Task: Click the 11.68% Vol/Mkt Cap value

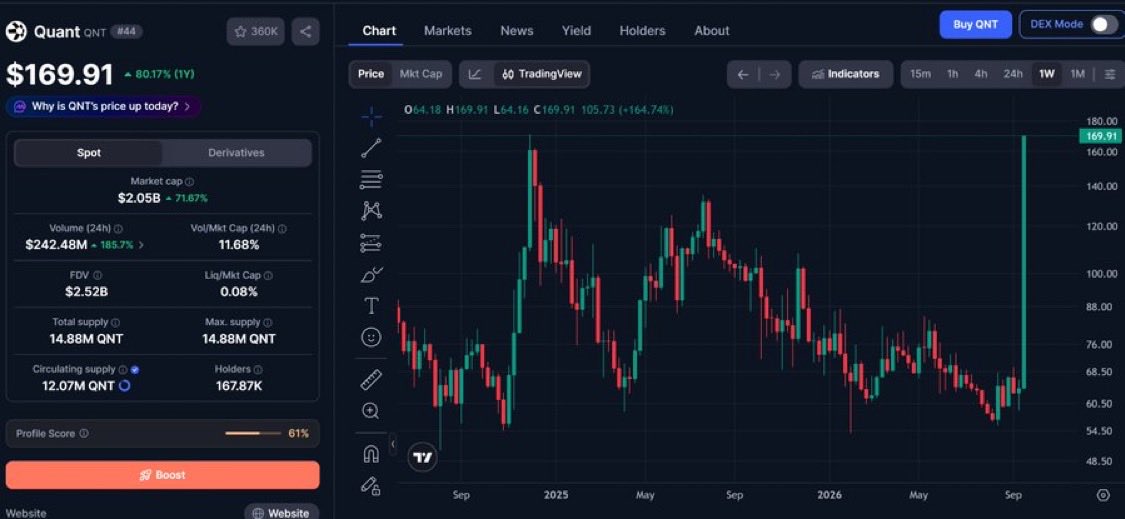Action: (x=239, y=245)
